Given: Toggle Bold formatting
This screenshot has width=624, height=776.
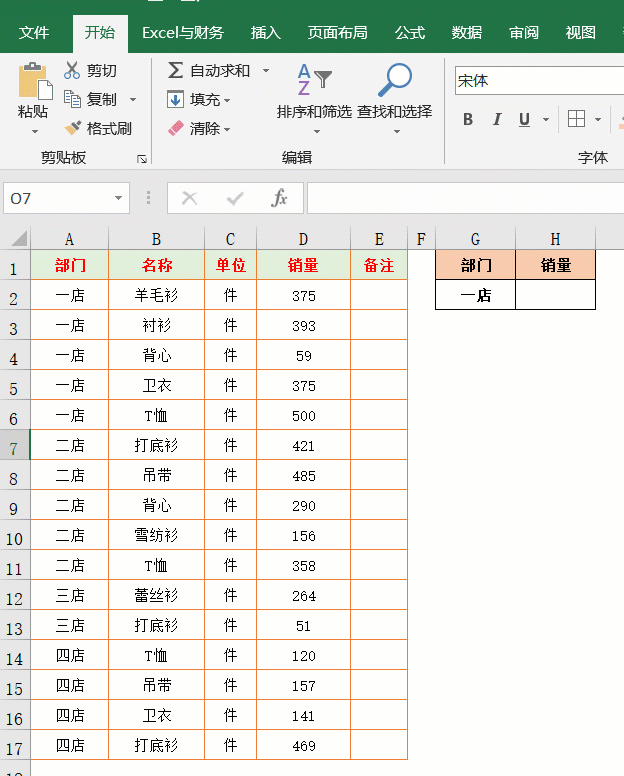Looking at the screenshot, I should (x=468, y=119).
